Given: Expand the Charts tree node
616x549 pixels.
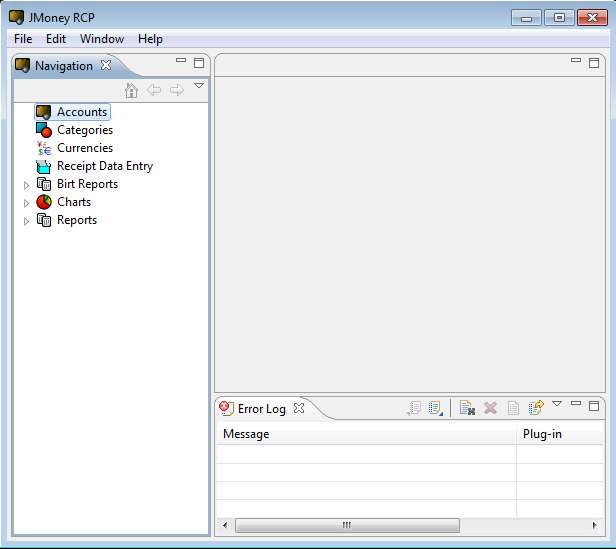Looking at the screenshot, I should 26,203.
